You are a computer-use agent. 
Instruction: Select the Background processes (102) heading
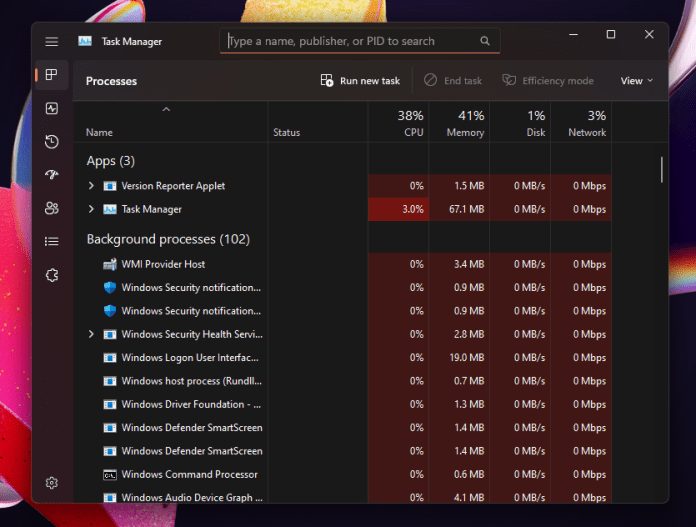click(x=168, y=239)
